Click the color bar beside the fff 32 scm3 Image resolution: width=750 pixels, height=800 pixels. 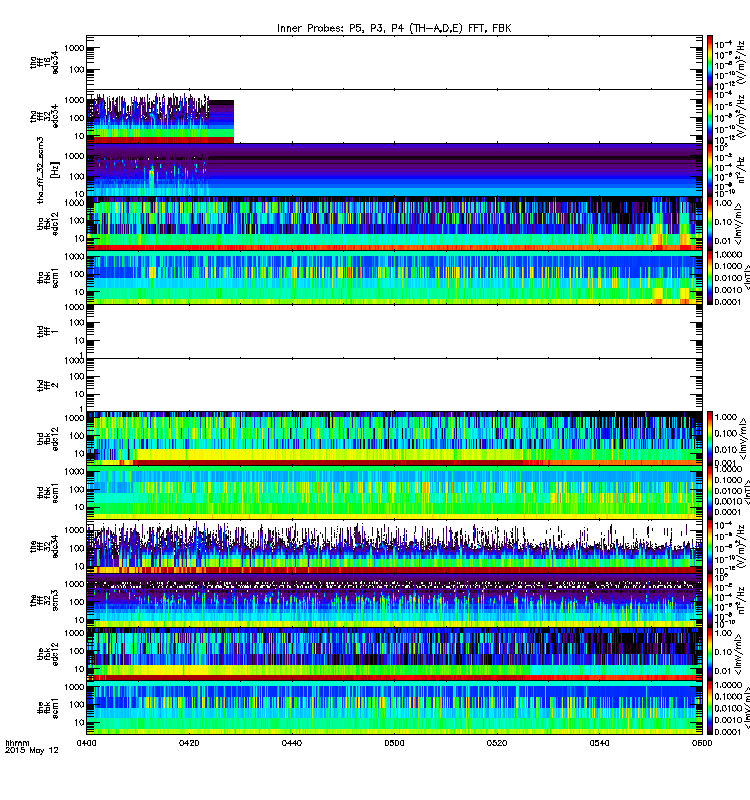[x=710, y=601]
